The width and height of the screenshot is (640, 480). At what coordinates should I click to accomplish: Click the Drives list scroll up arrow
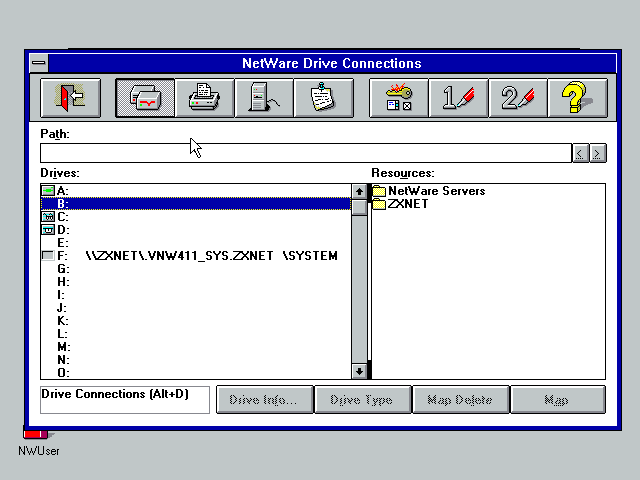click(x=359, y=191)
